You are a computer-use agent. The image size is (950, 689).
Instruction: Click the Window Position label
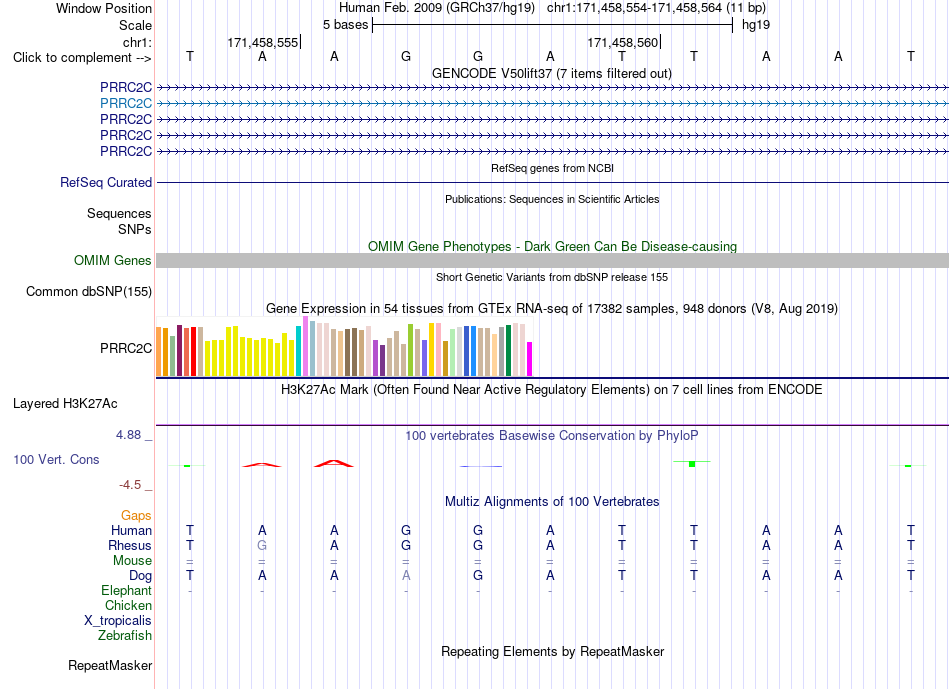104,8
